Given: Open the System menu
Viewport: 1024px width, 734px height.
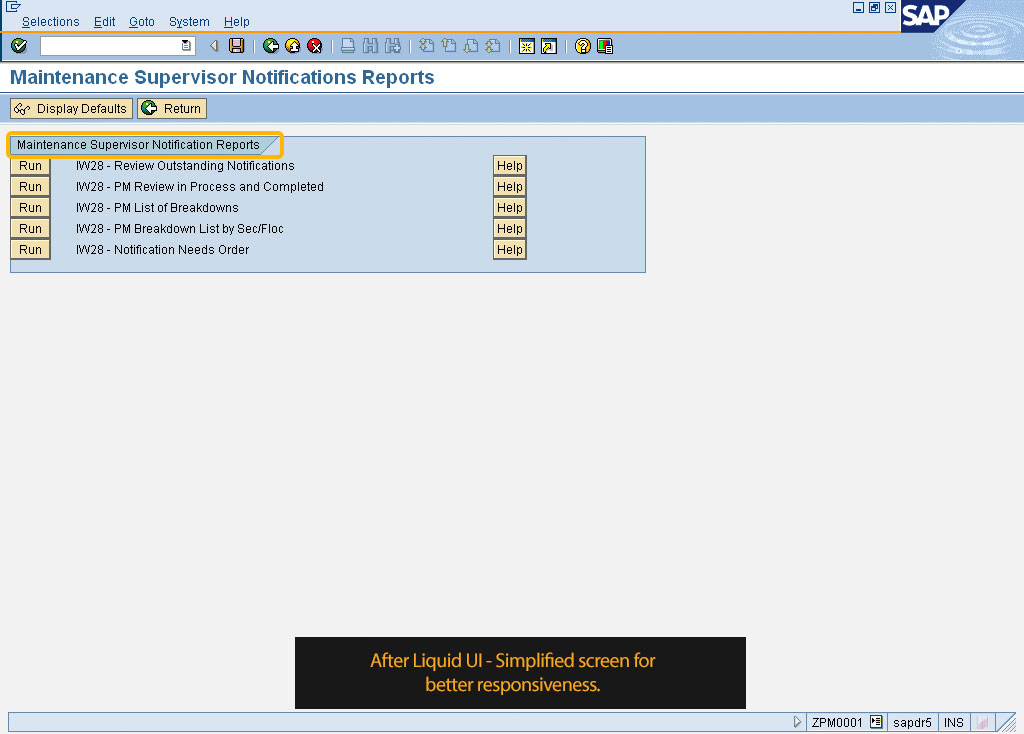Looking at the screenshot, I should 189,22.
